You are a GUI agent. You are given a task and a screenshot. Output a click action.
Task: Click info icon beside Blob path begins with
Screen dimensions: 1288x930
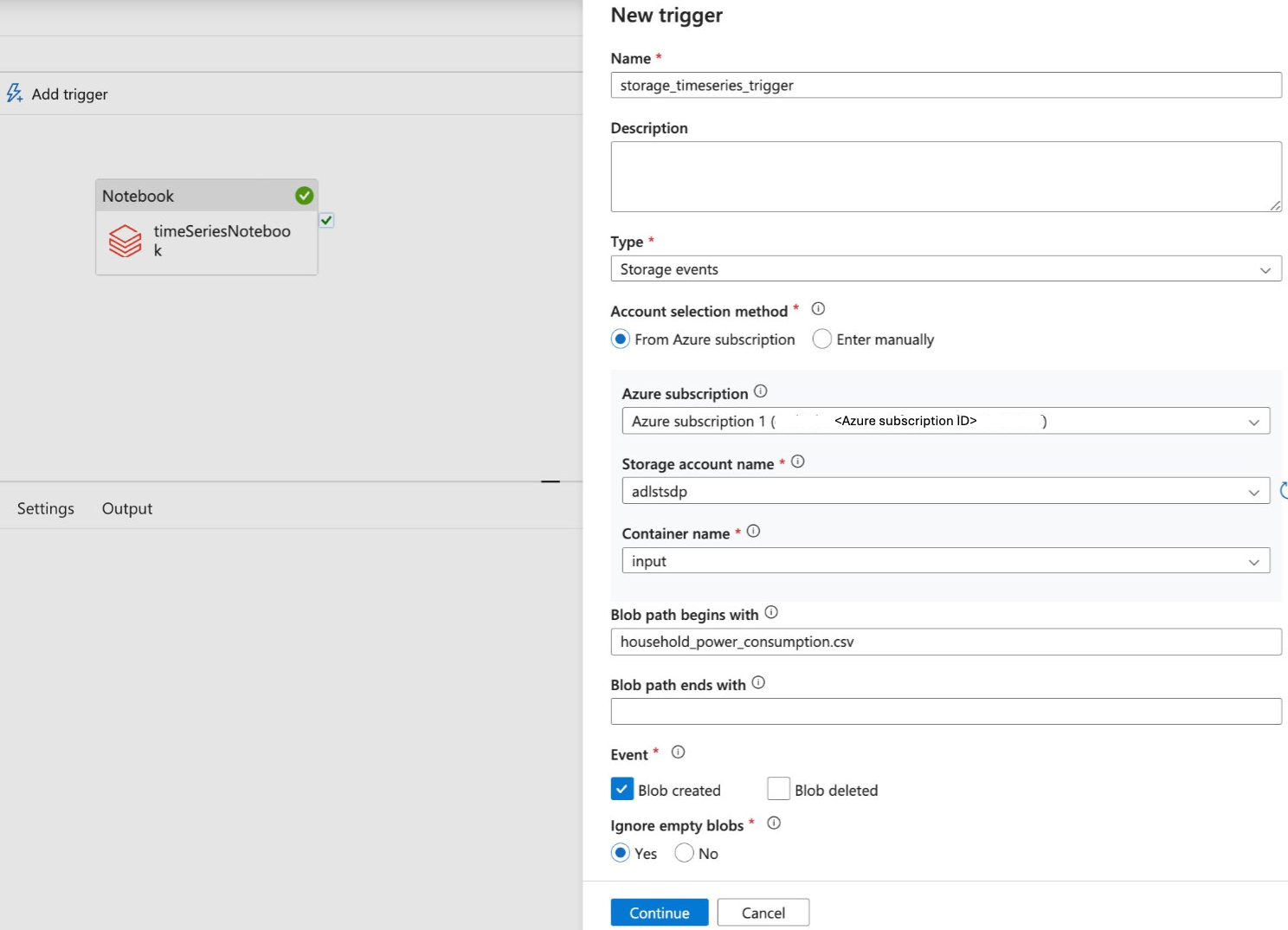(x=771, y=613)
